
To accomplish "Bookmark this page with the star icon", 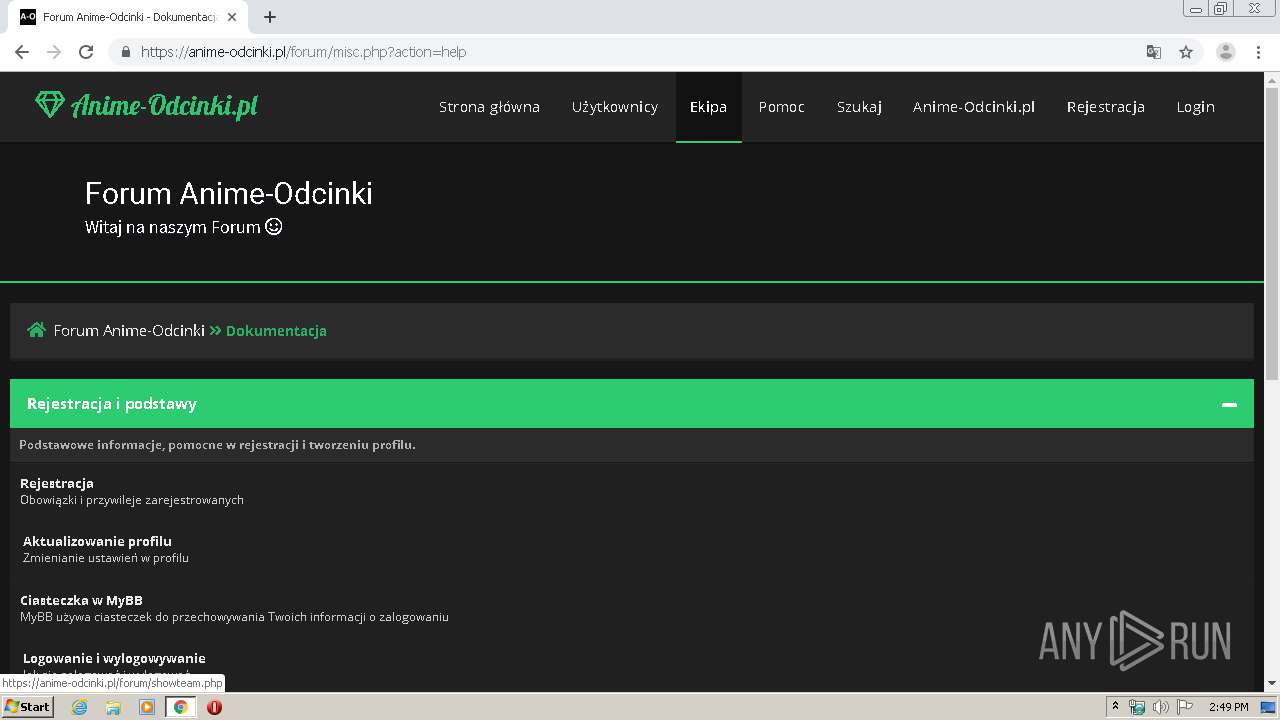I will pos(1186,52).
